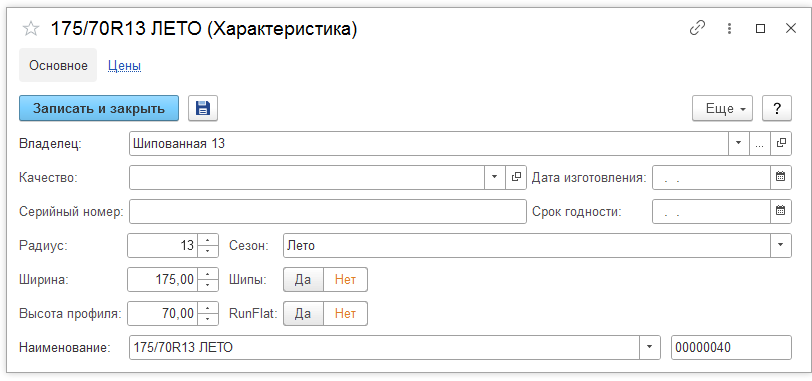Decrease the Ширина value with down arrow
The height and width of the screenshot is (381, 812).
[208, 285]
